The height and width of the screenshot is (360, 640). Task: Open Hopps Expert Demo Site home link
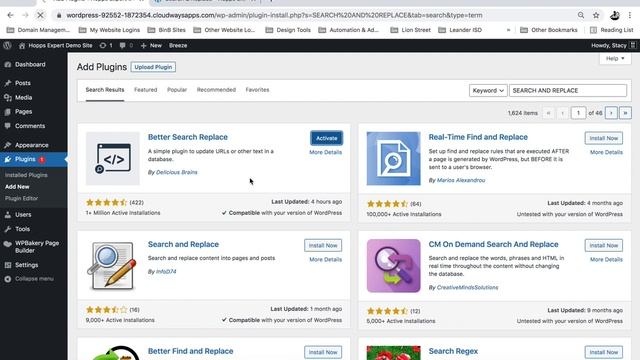point(56,45)
